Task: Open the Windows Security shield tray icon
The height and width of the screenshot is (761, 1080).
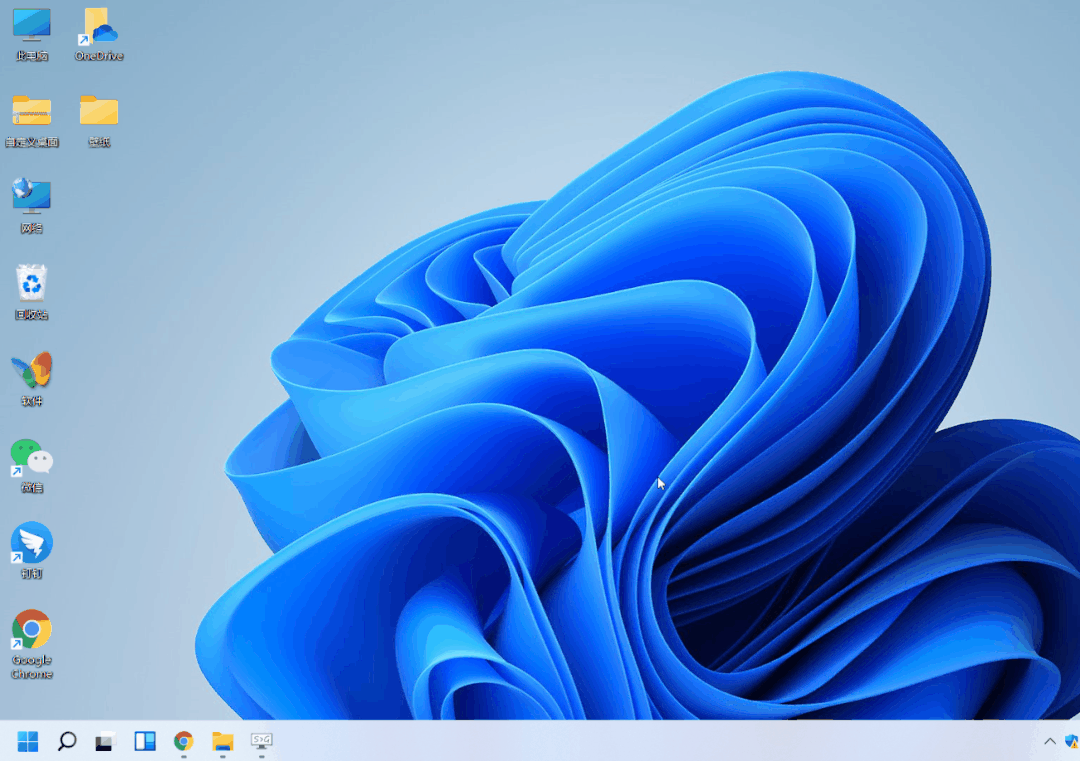Action: [1072, 741]
